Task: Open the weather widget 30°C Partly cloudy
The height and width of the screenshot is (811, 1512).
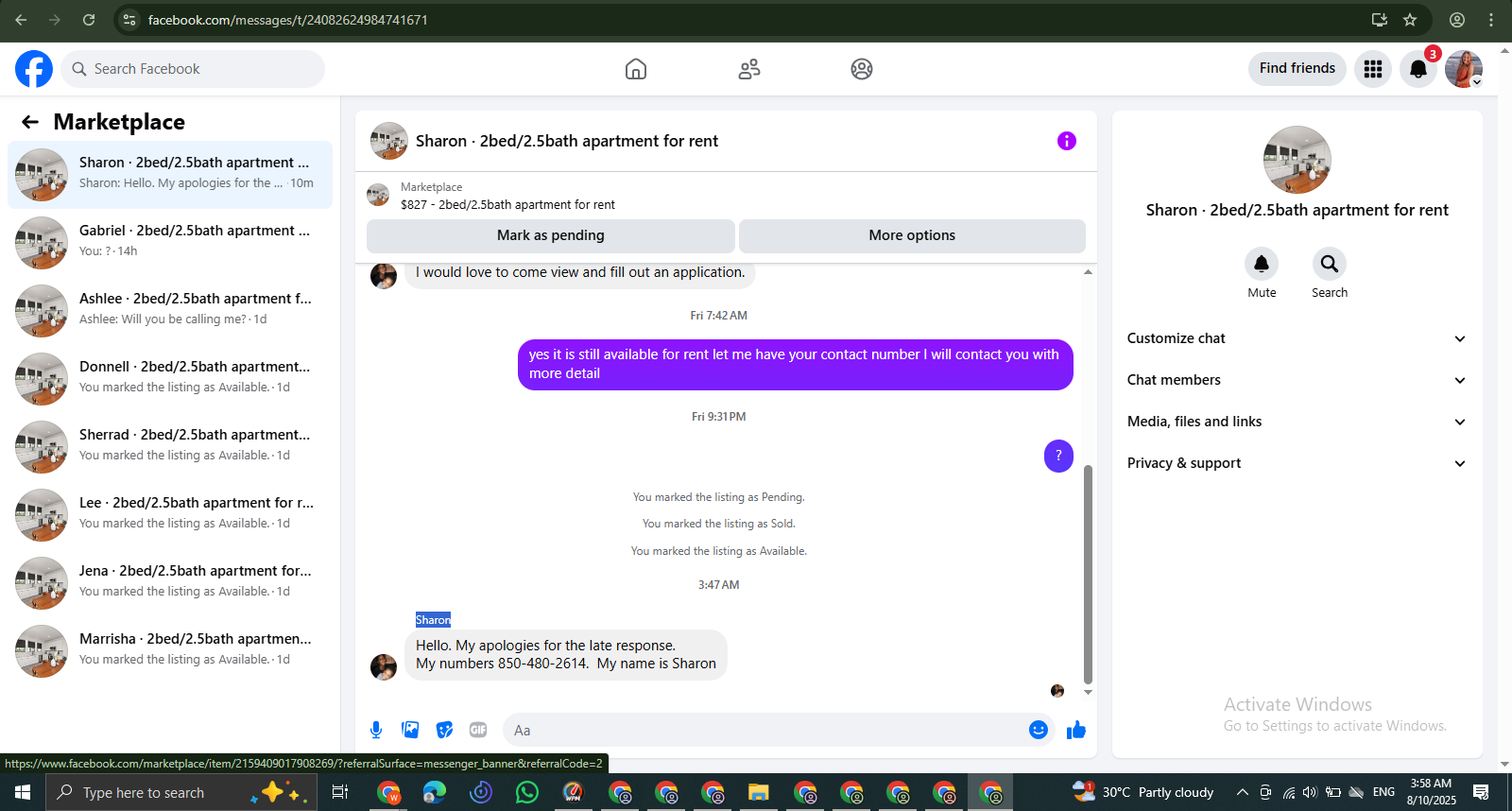Action: click(1143, 792)
